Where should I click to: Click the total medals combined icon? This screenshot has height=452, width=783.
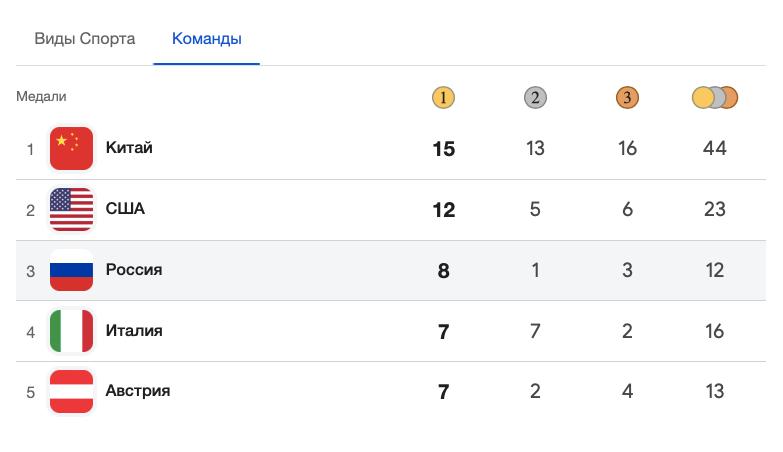click(x=714, y=98)
